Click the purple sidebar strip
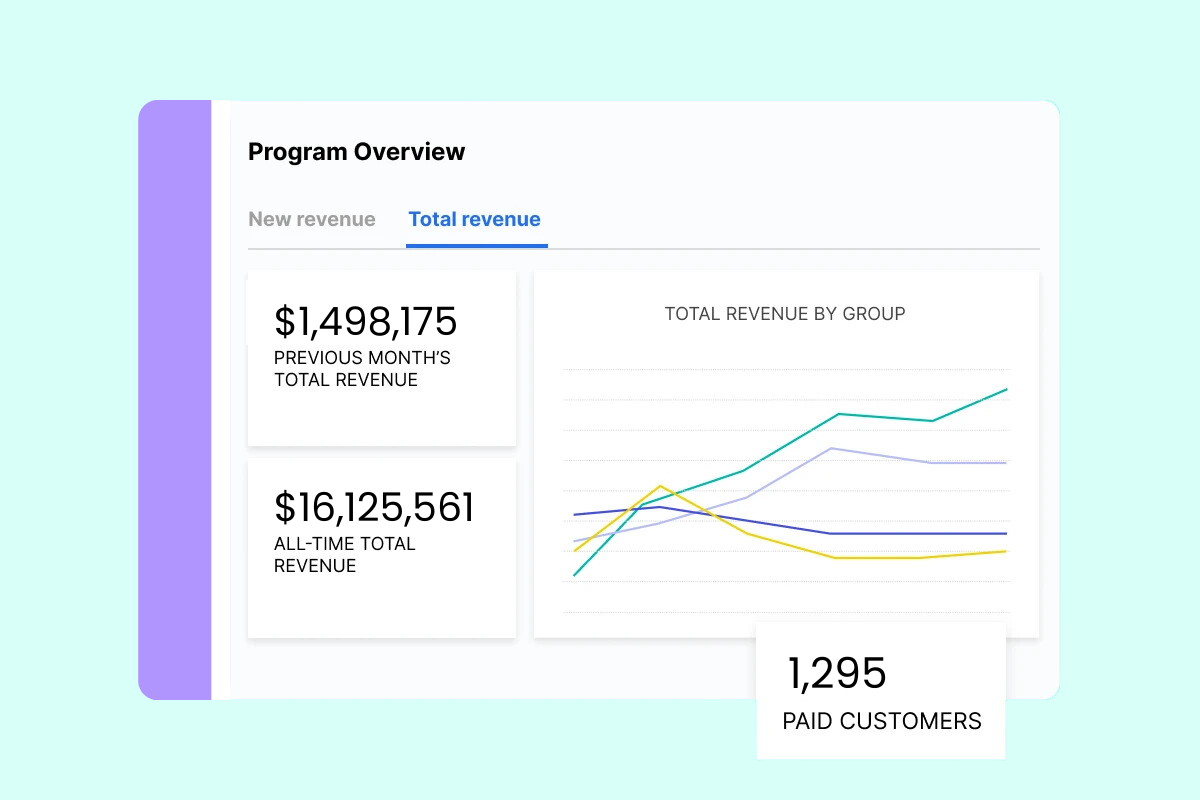This screenshot has width=1200, height=800. (x=175, y=400)
